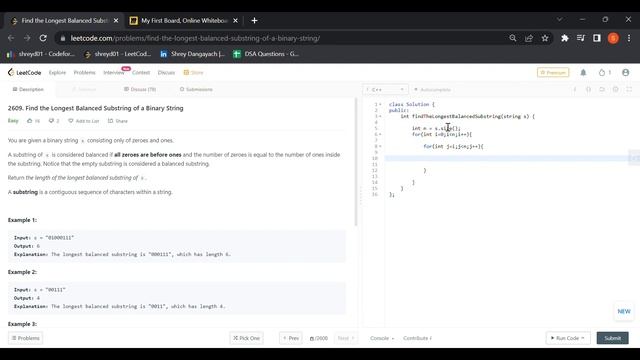Screen dimensions: 640x360
Task: Click the curly braces format icon
Action: pyautogui.click(x=588, y=89)
